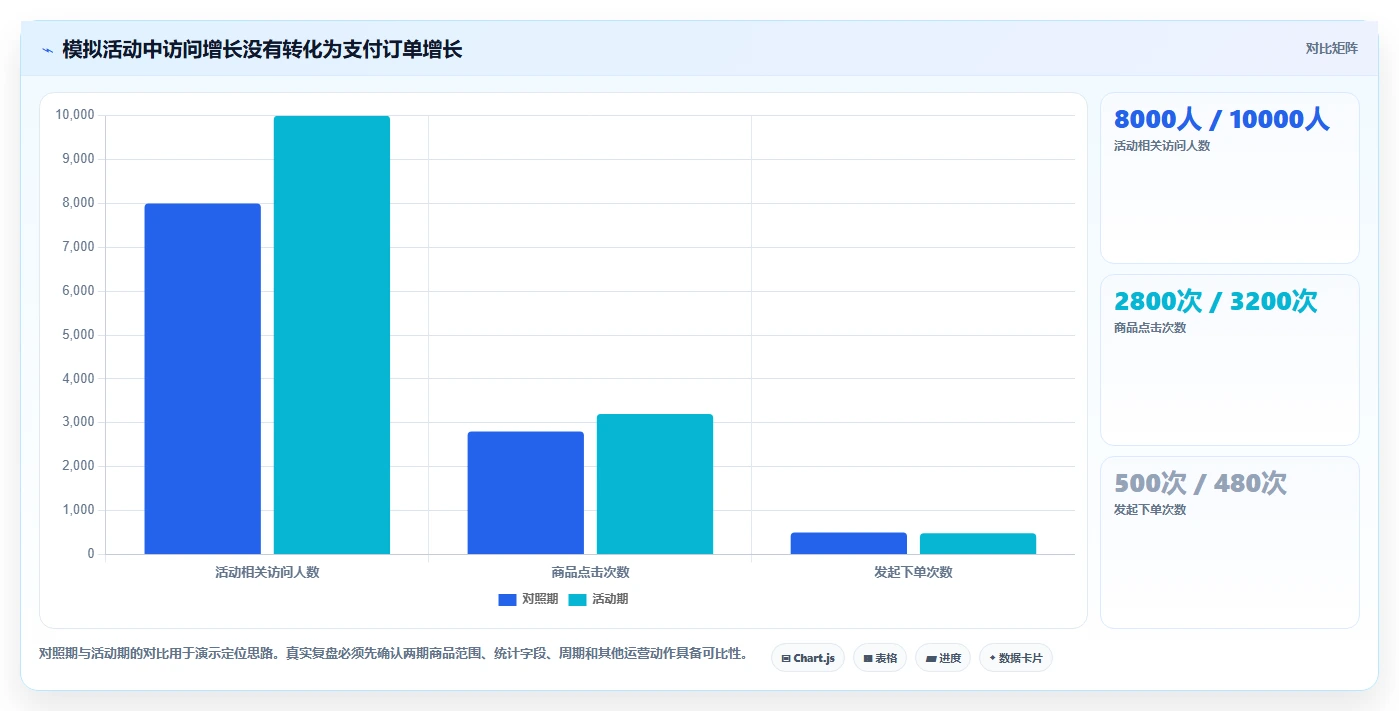
Task: Click the 数据卡片 tag chip
Action: (1016, 658)
